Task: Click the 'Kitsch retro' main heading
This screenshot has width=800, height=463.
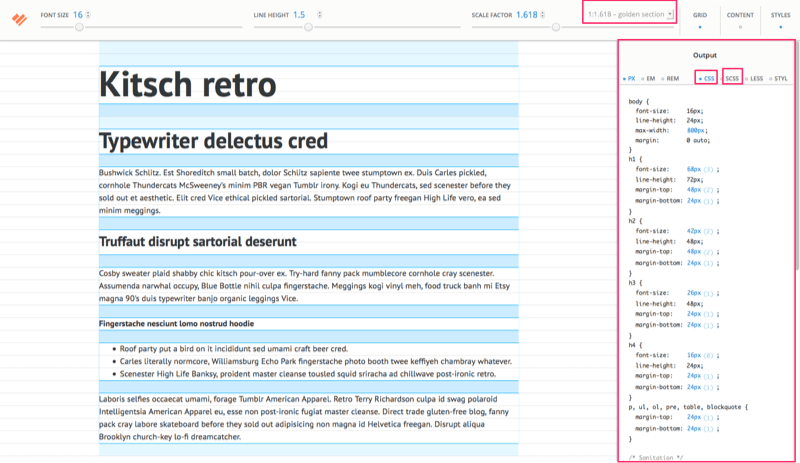Action: 188,84
